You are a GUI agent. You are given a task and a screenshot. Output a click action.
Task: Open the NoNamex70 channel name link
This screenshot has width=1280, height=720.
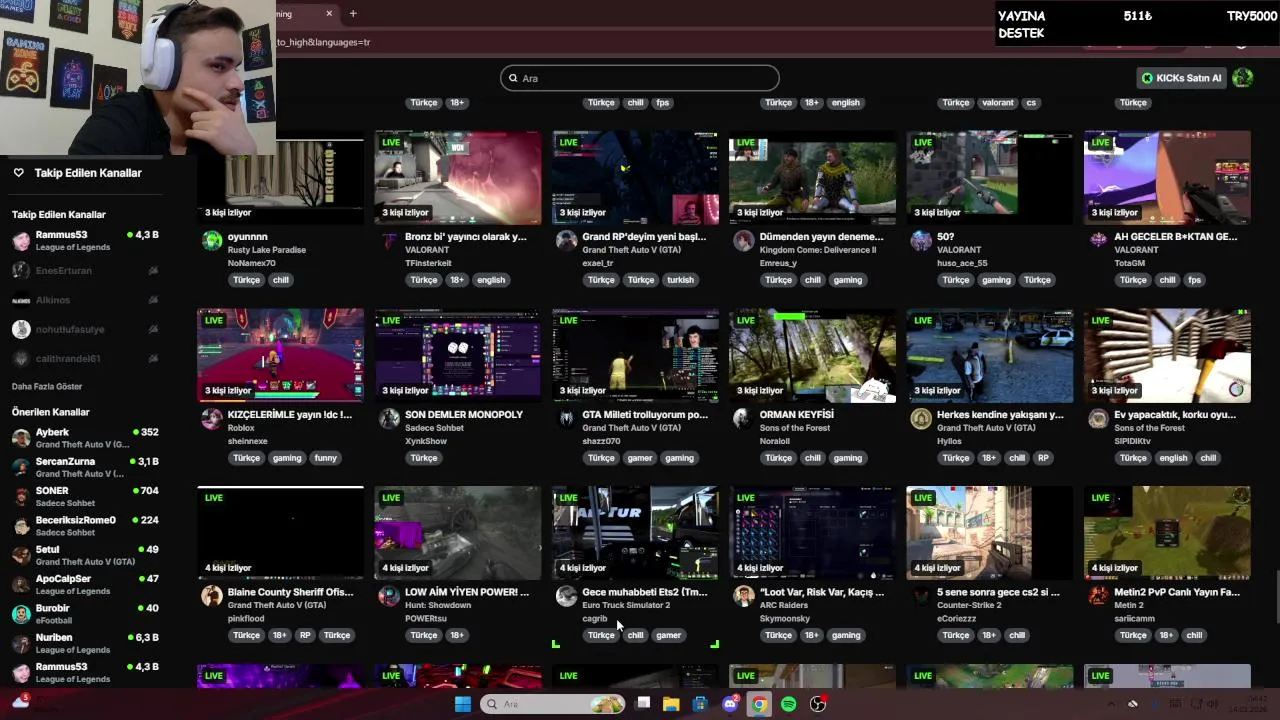click(251, 263)
